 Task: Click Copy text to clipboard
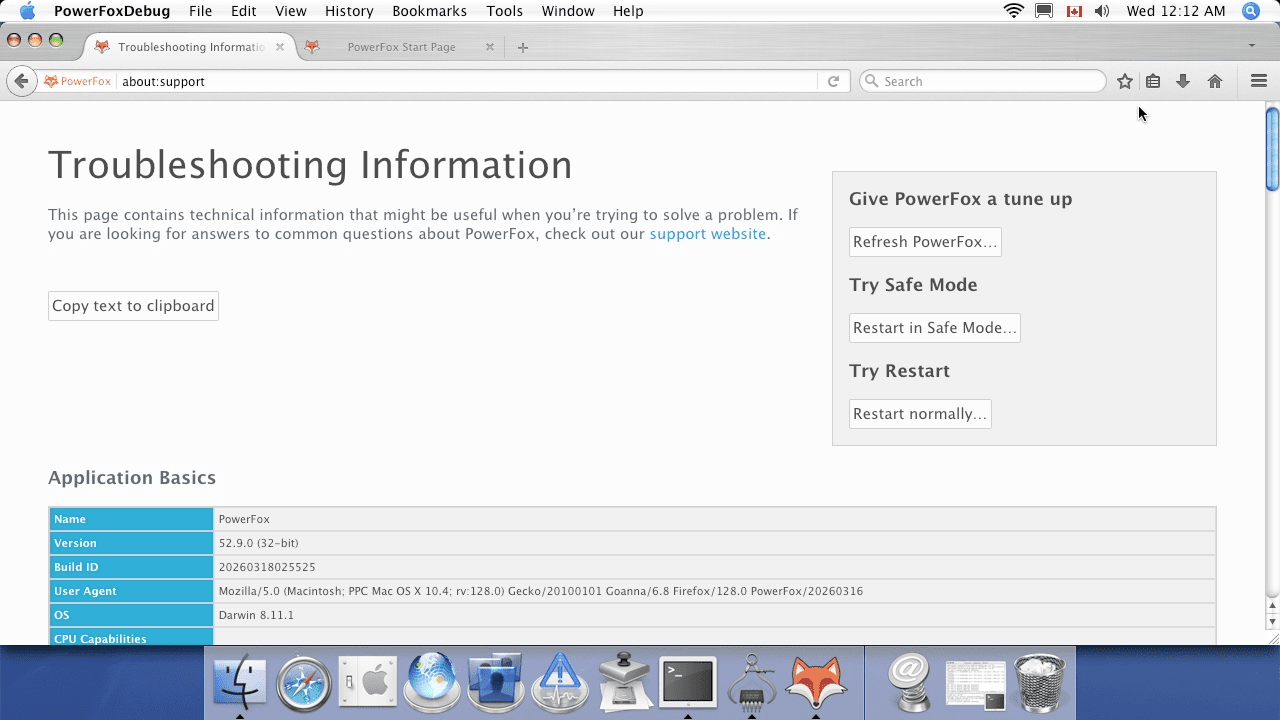tap(133, 306)
